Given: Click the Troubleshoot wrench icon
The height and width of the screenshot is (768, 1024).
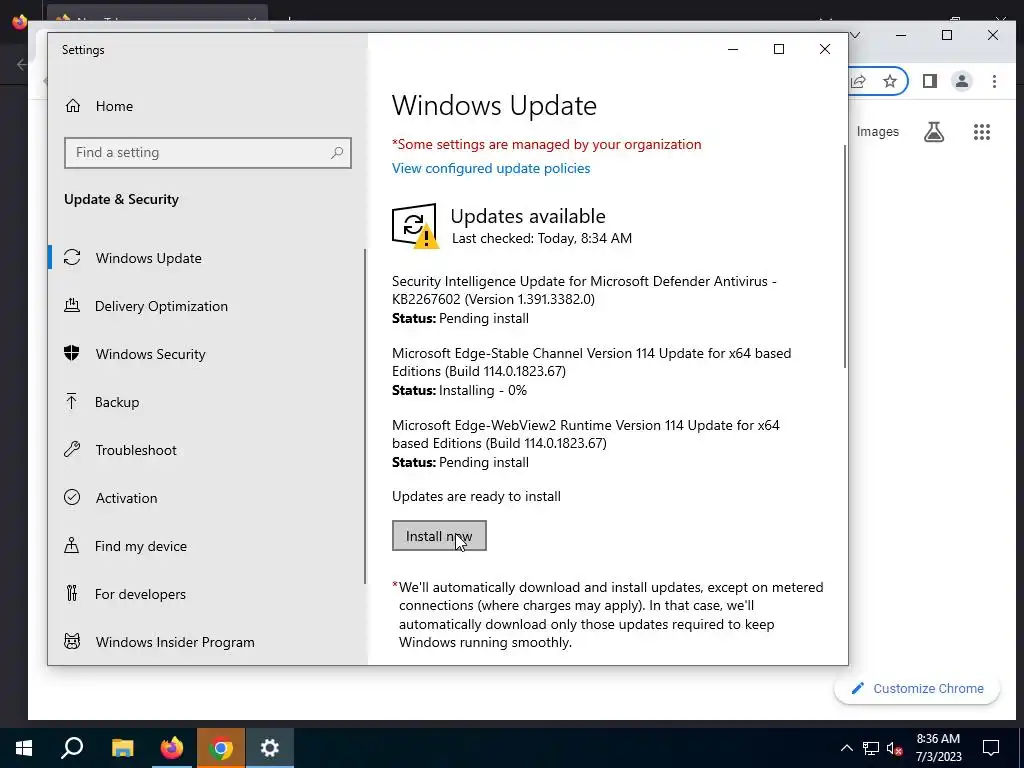Looking at the screenshot, I should (72, 449).
